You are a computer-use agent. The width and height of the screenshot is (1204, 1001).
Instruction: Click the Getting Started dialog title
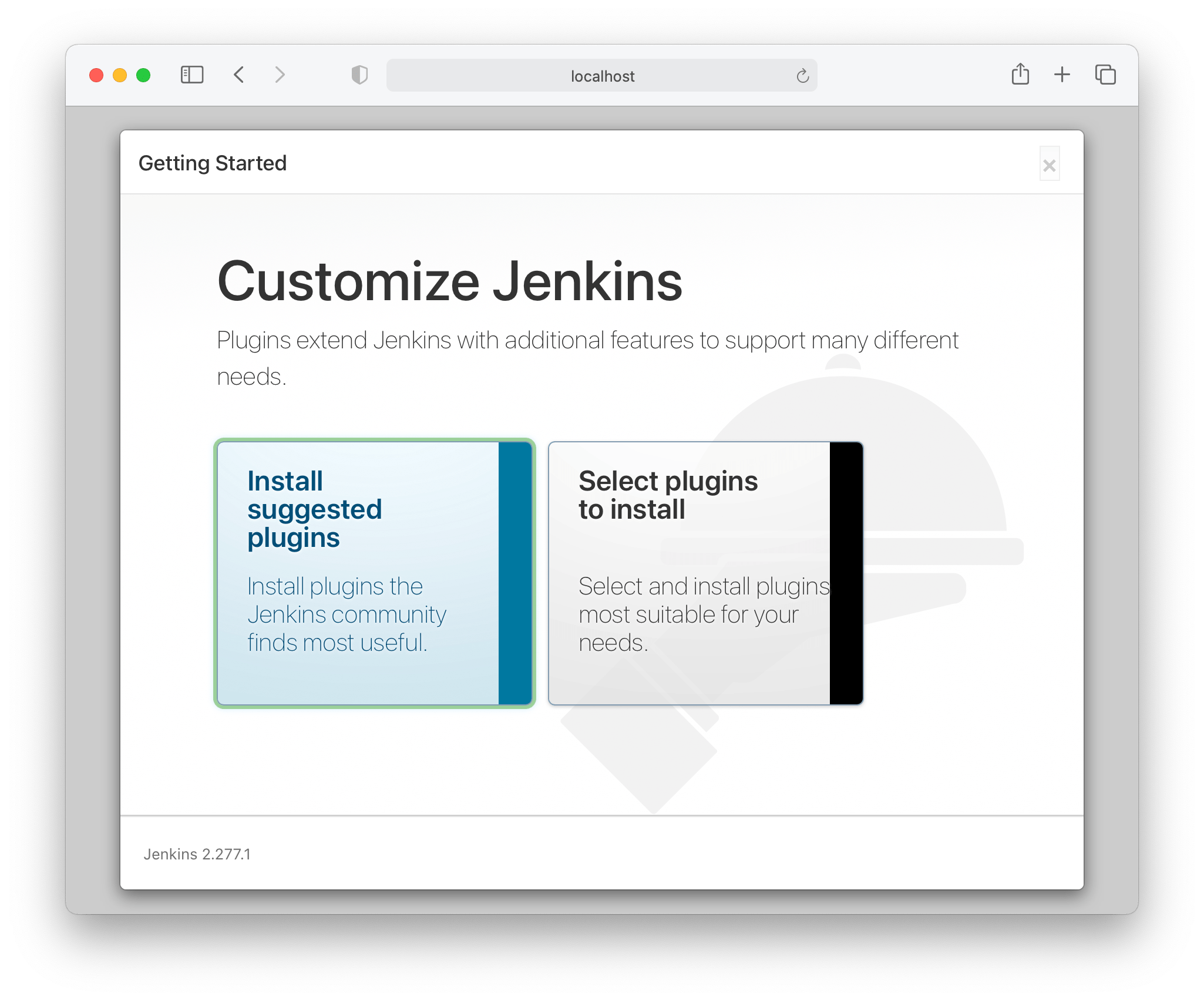(212, 163)
